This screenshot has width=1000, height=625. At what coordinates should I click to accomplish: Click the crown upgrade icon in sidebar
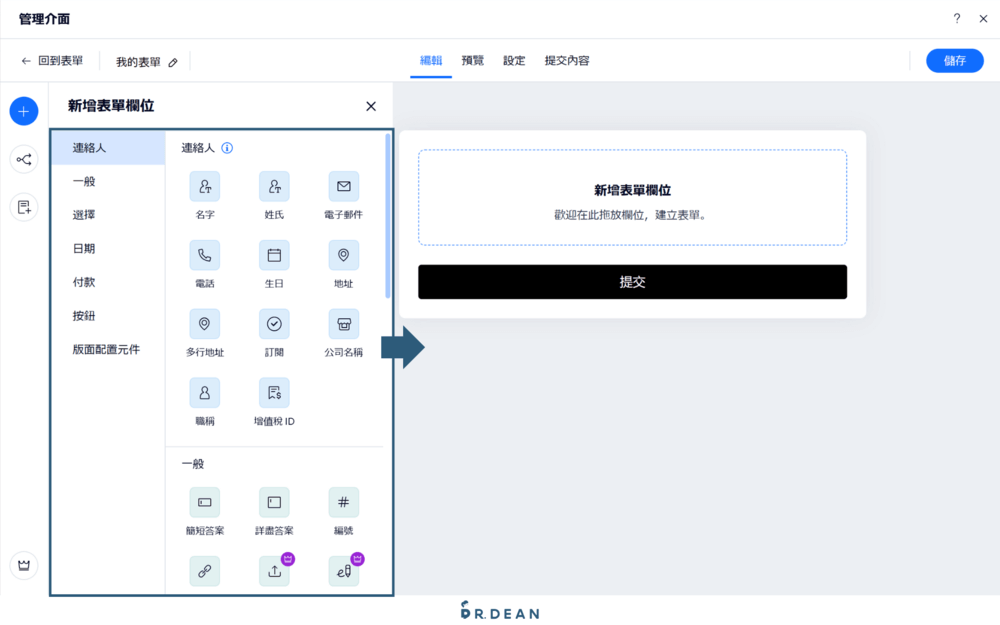tap(23, 565)
